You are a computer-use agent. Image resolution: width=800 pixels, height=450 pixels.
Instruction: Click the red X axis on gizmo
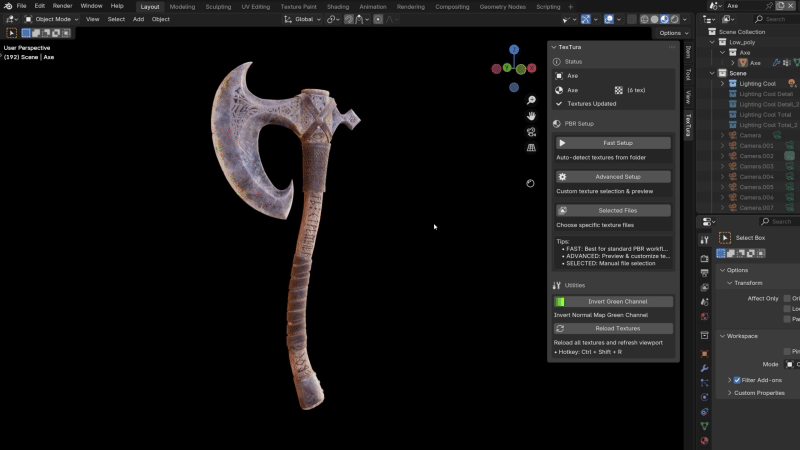pyautogui.click(x=532, y=68)
